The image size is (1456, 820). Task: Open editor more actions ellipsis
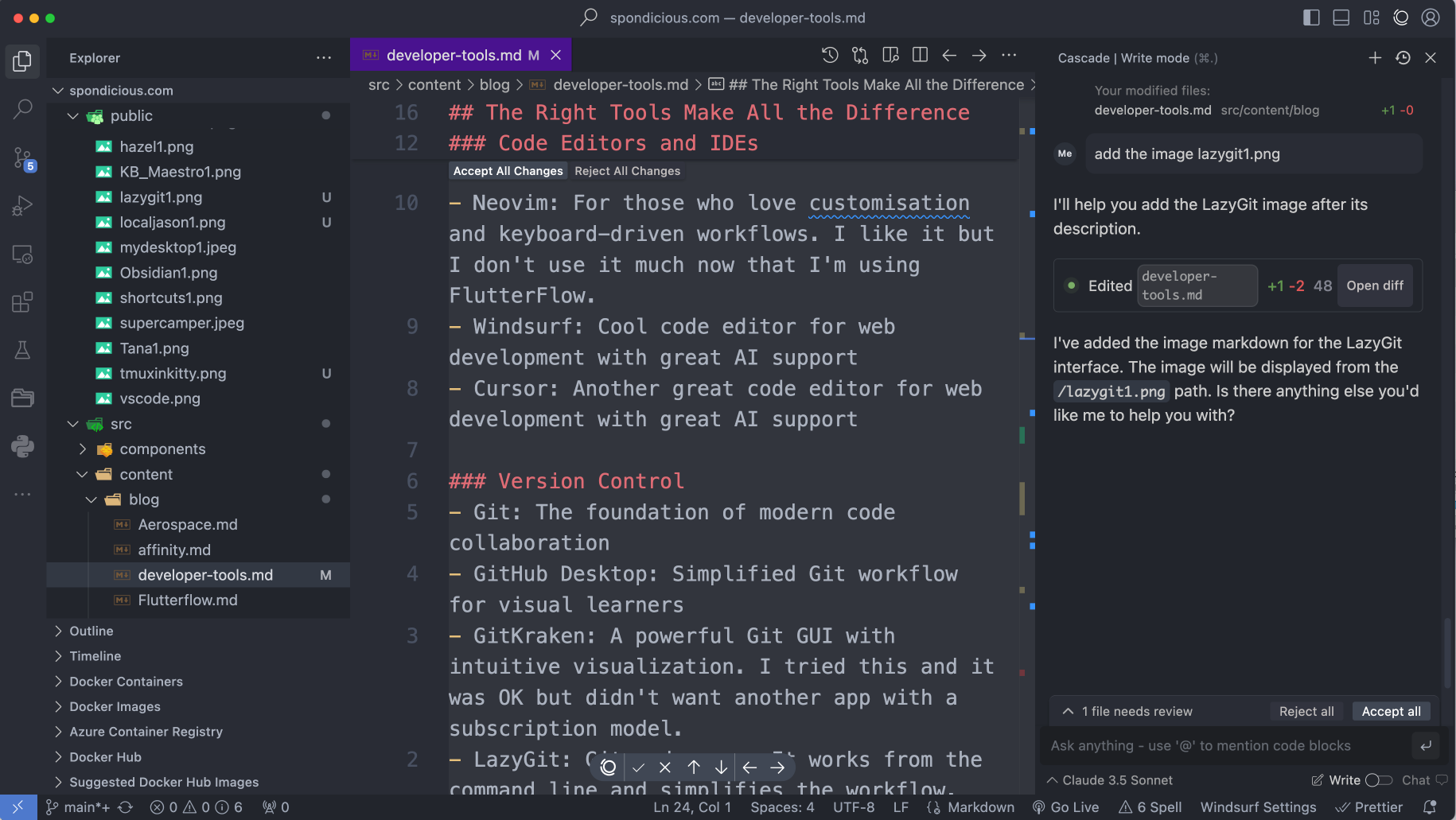click(1009, 55)
